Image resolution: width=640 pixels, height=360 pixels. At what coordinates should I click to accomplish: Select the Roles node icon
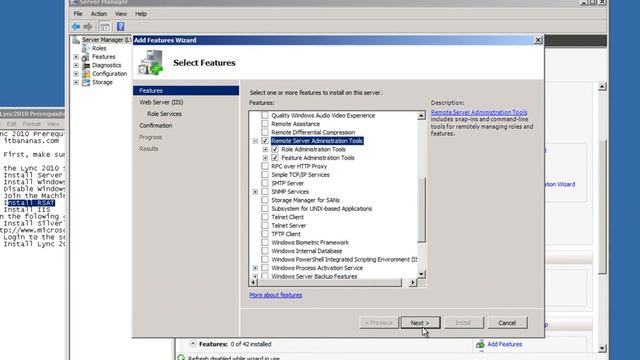point(86,48)
